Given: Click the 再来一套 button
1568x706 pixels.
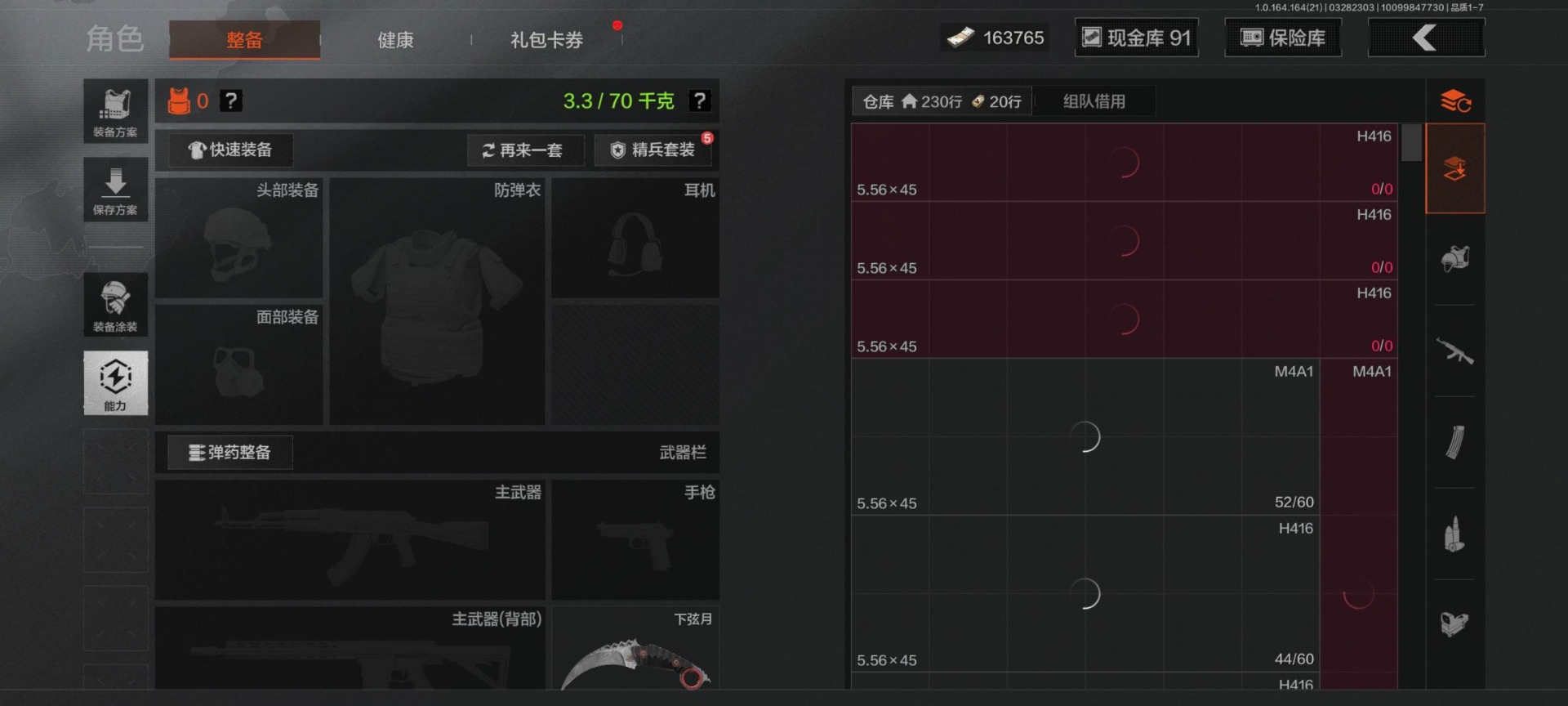Looking at the screenshot, I should pos(525,150).
